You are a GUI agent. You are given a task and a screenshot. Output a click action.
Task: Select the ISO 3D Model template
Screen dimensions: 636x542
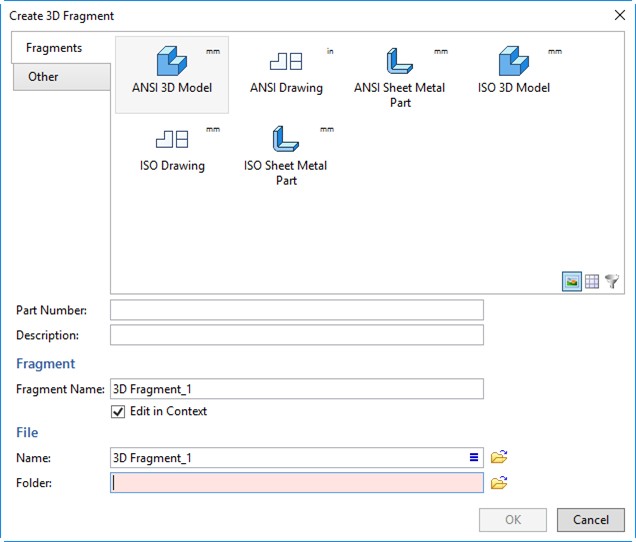point(513,72)
